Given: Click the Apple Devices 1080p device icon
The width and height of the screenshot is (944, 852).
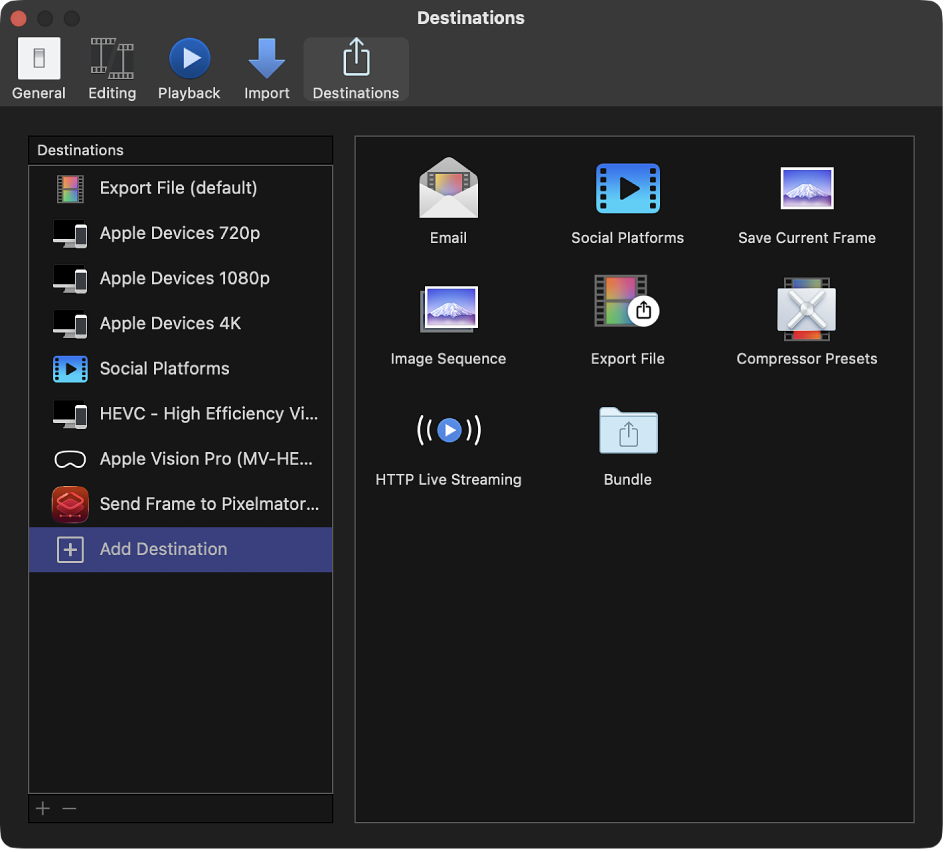Looking at the screenshot, I should click(x=70, y=279).
